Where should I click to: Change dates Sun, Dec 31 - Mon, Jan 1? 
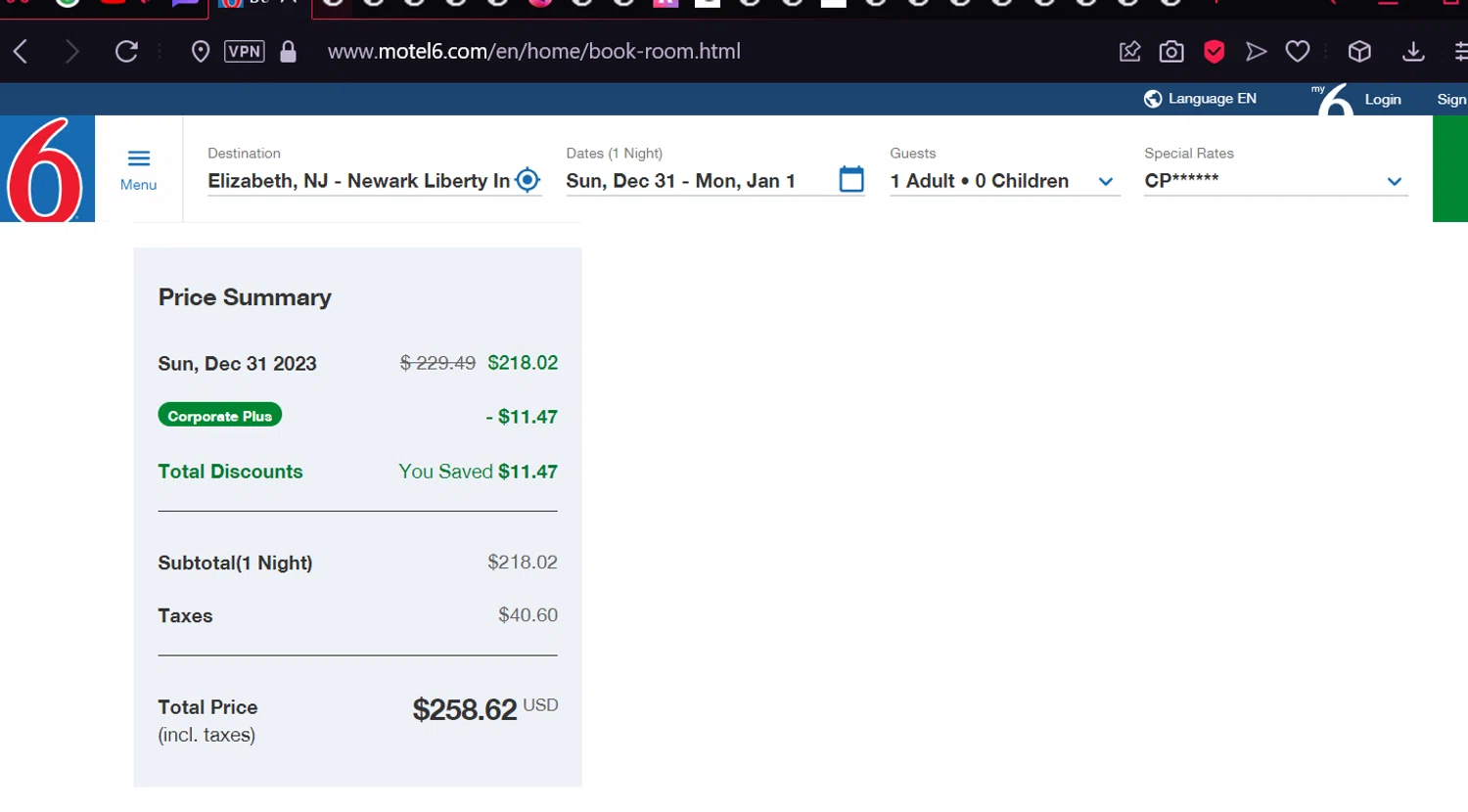tap(681, 181)
